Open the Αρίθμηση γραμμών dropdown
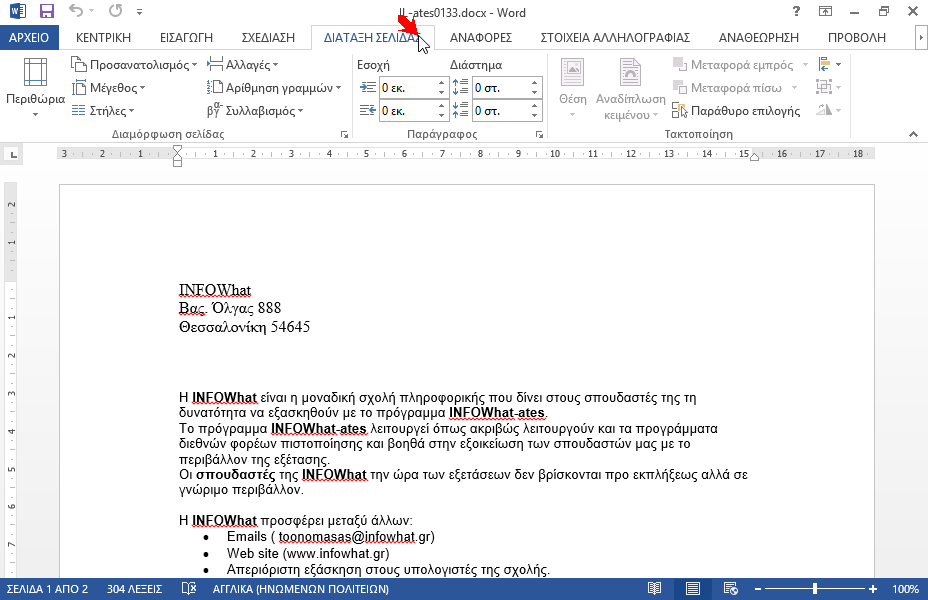The height and width of the screenshot is (600, 928). point(274,88)
